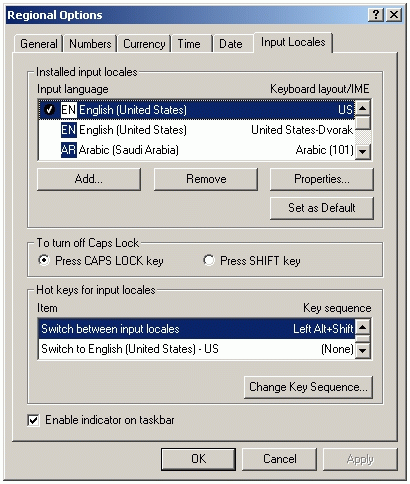This screenshot has width=410, height=484.
Task: Click the AR Arabic language icon
Action: 69,150
